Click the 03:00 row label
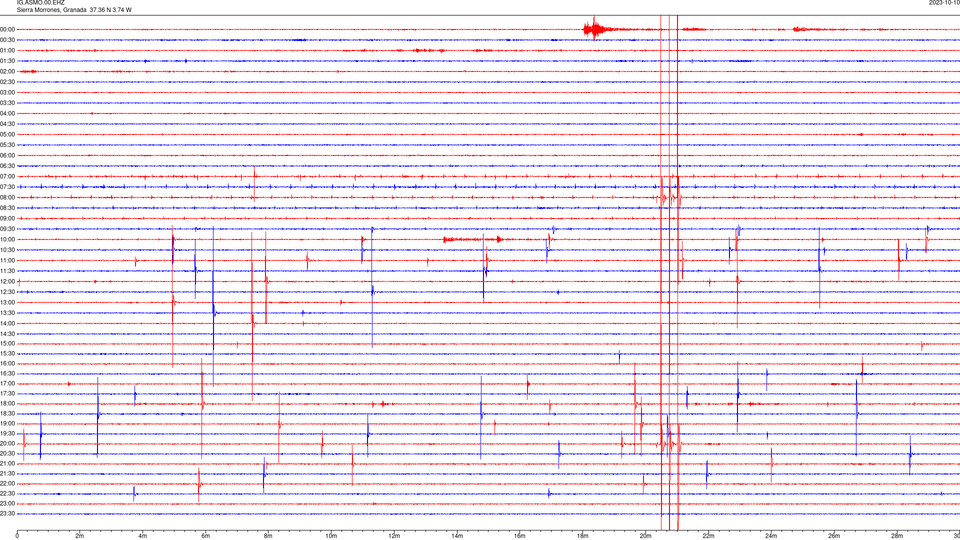Screen dimensions: 960x540 click(7, 92)
